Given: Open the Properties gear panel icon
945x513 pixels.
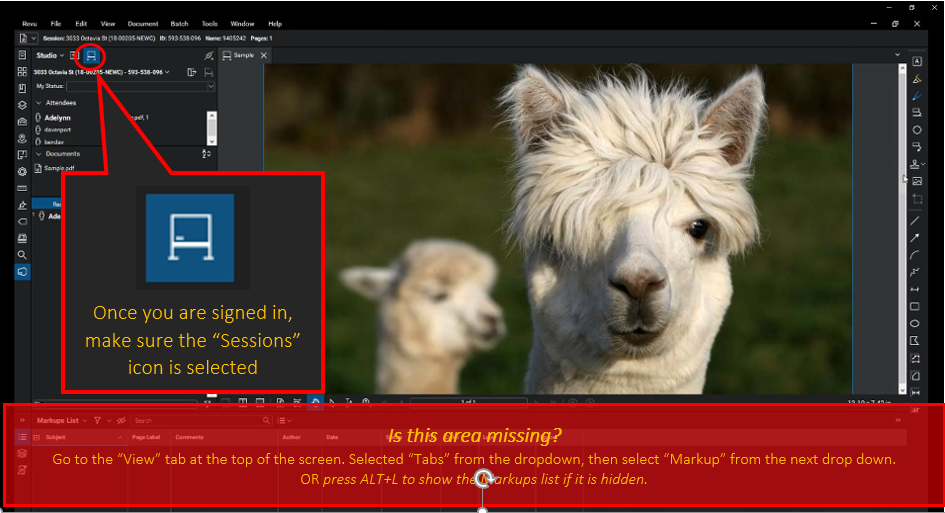Looking at the screenshot, I should [22, 172].
